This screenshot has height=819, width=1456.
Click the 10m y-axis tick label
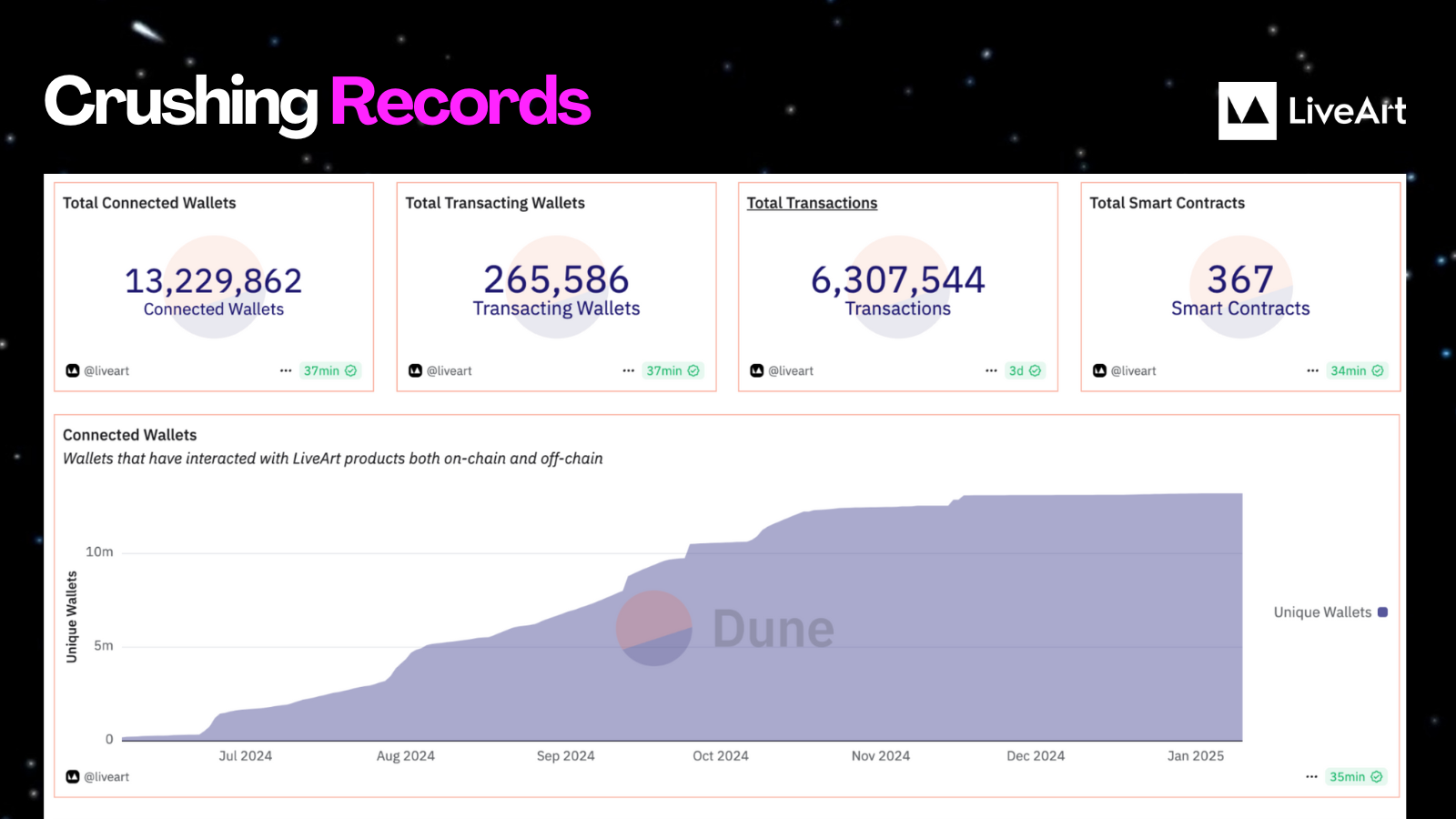pyautogui.click(x=99, y=551)
